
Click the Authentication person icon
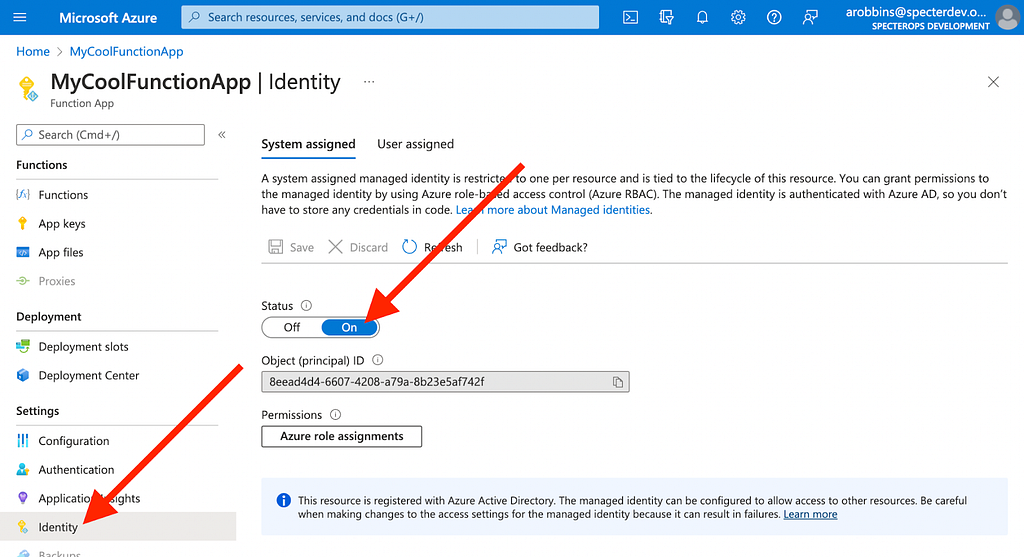[23, 469]
